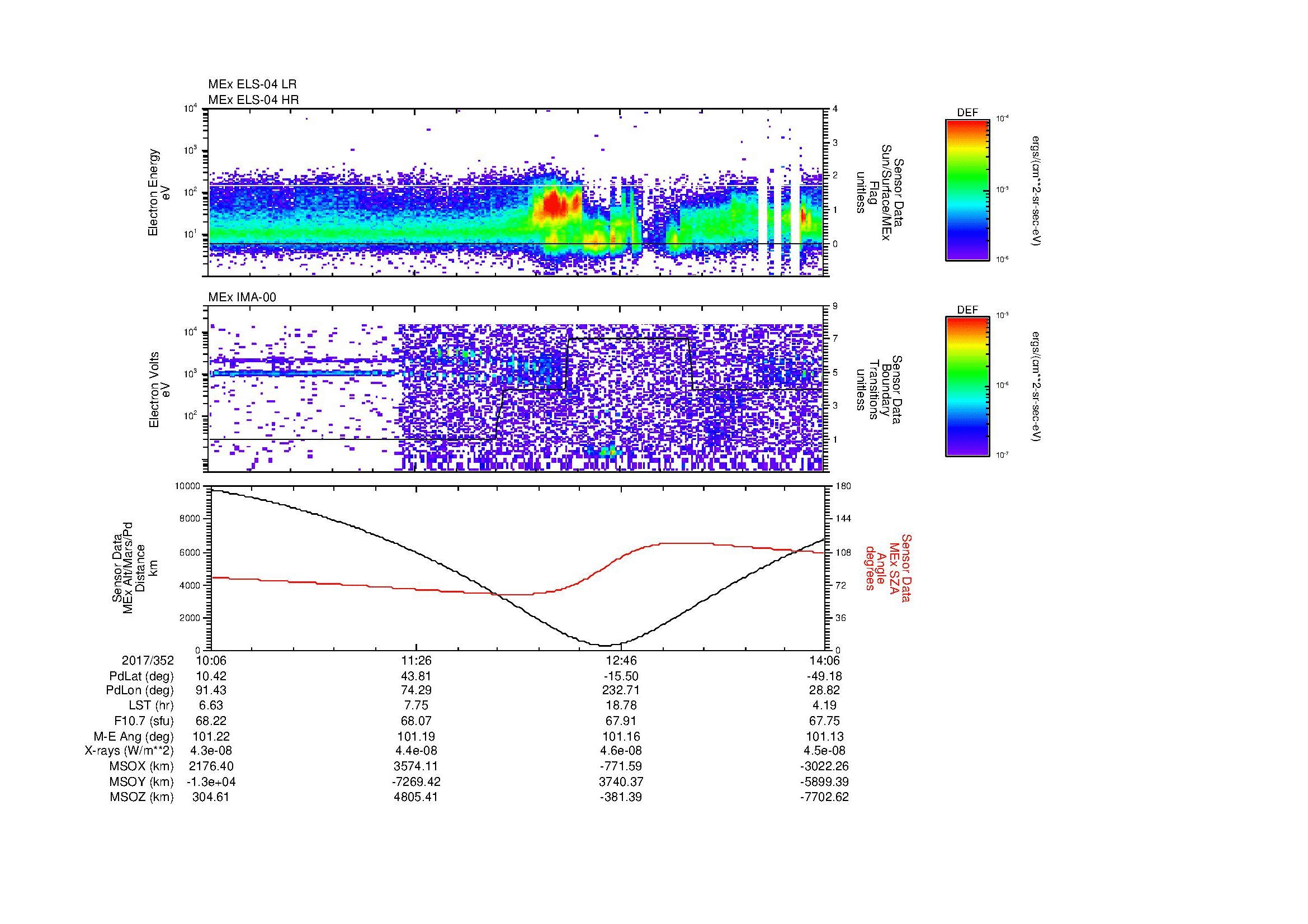Click the LST value '18.78'
Screen dimensions: 1308x924
(621, 705)
